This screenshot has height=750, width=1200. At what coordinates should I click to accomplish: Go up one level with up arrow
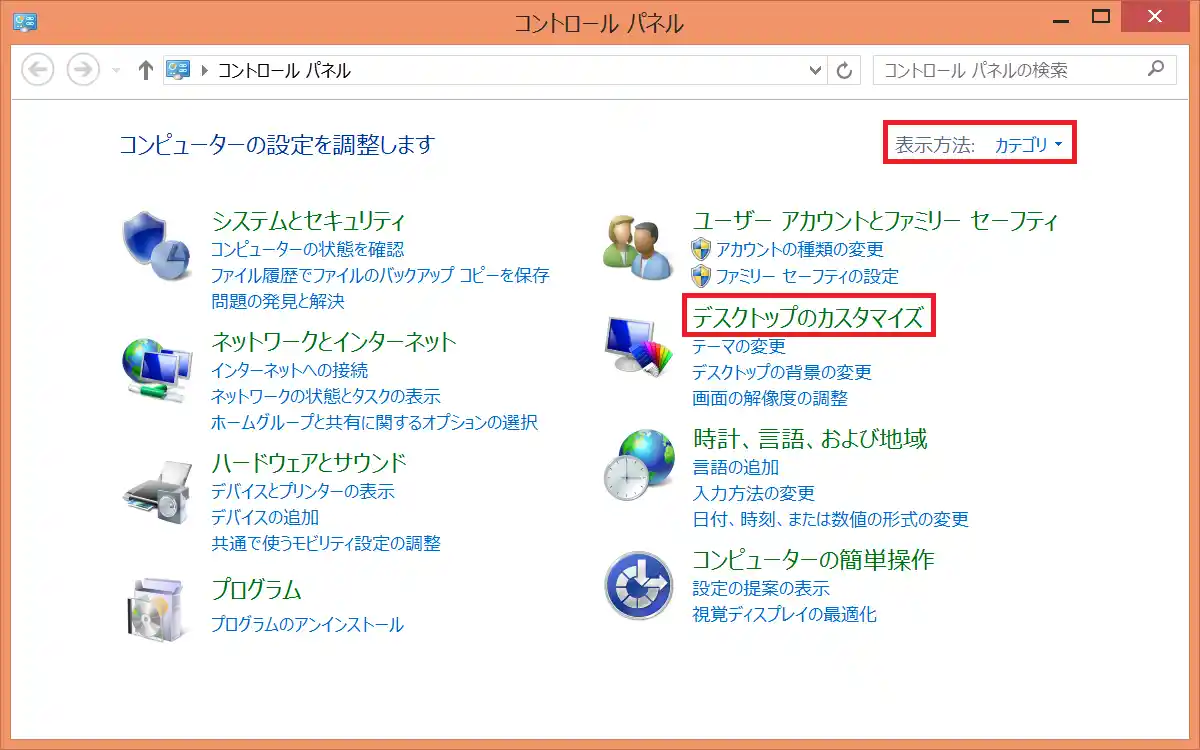pos(146,70)
